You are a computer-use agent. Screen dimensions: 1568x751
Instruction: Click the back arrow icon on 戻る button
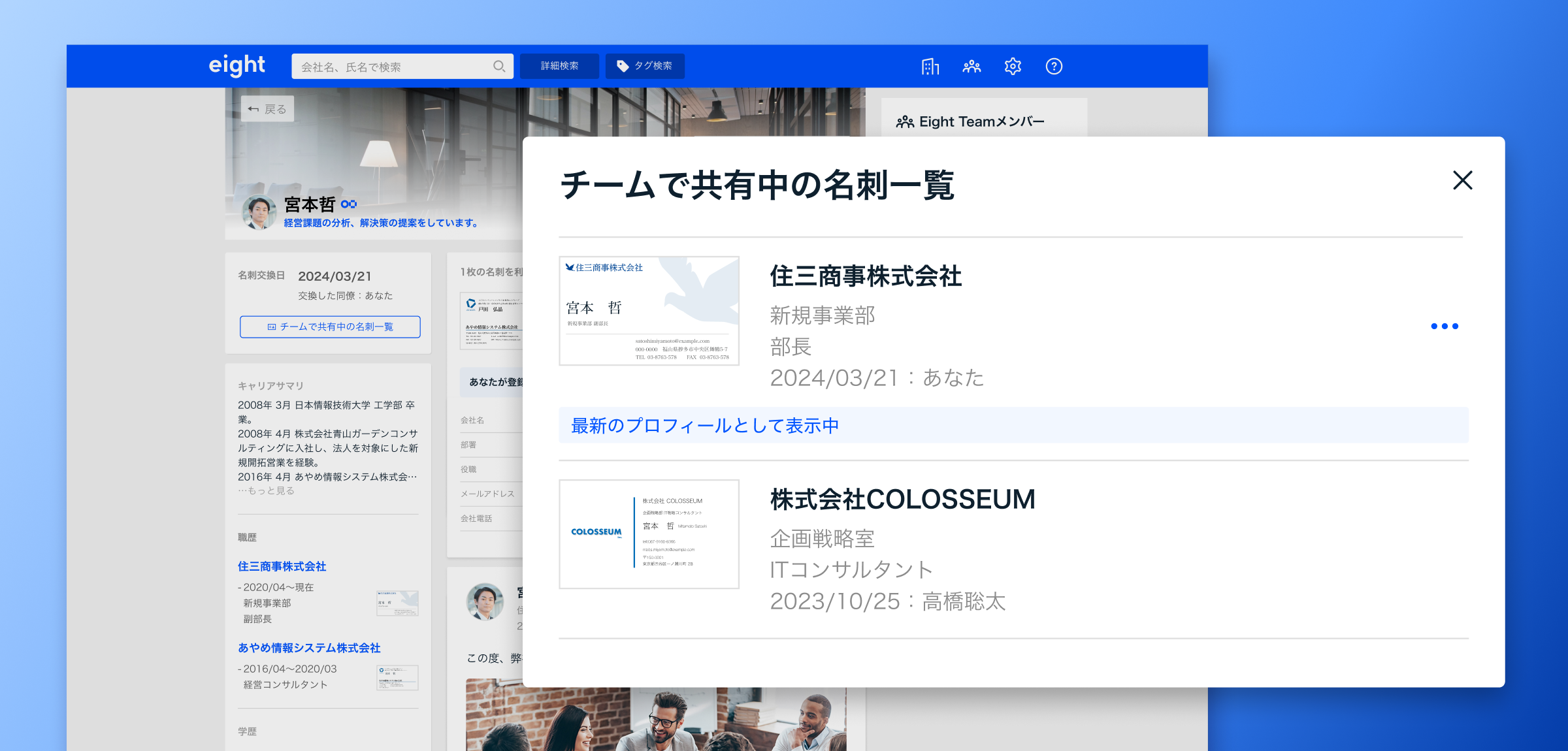(x=253, y=108)
